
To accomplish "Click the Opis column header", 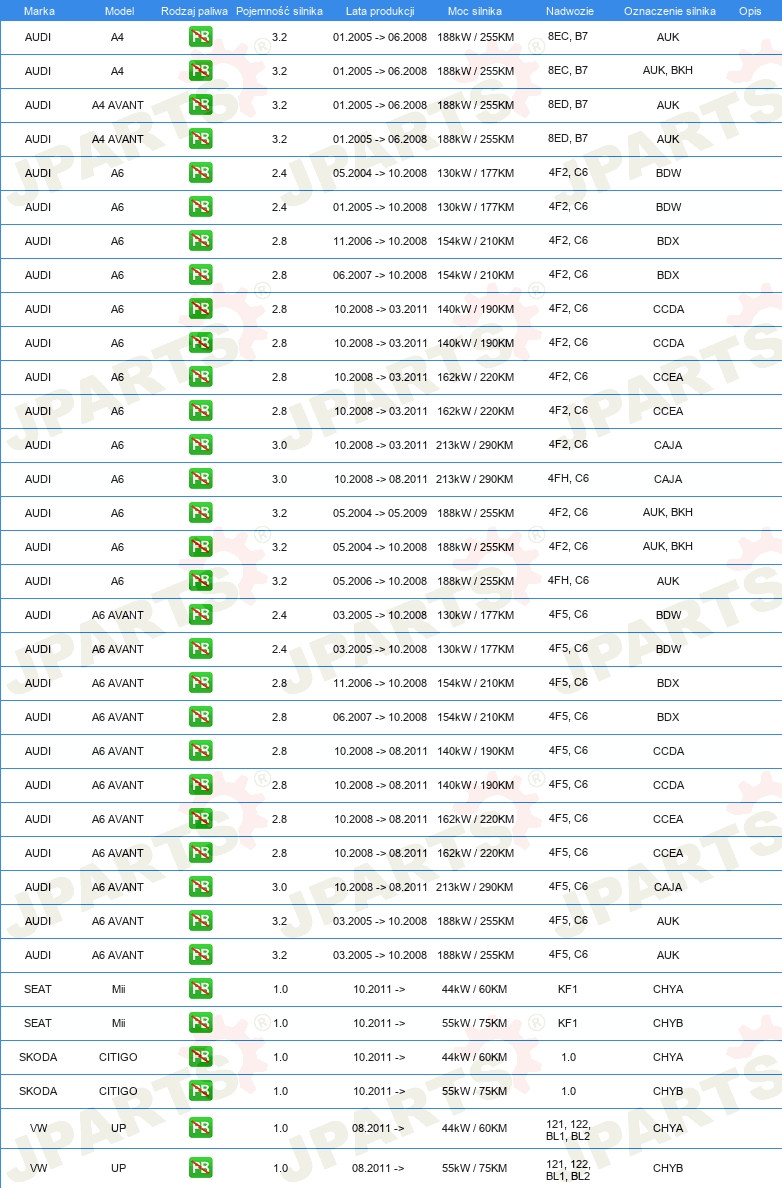I will (750, 11).
